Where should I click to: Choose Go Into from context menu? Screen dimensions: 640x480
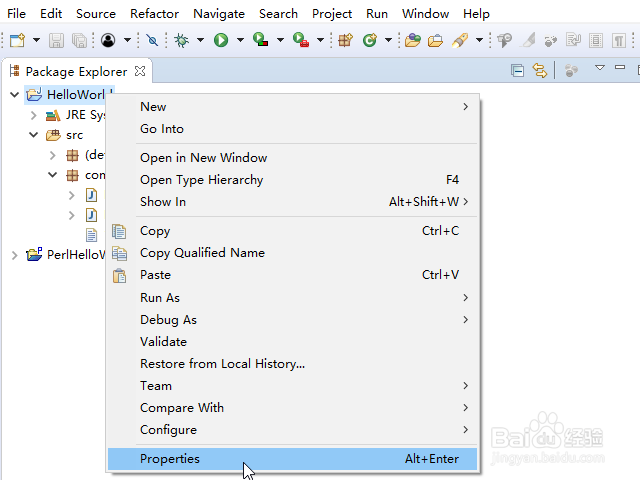click(292, 129)
